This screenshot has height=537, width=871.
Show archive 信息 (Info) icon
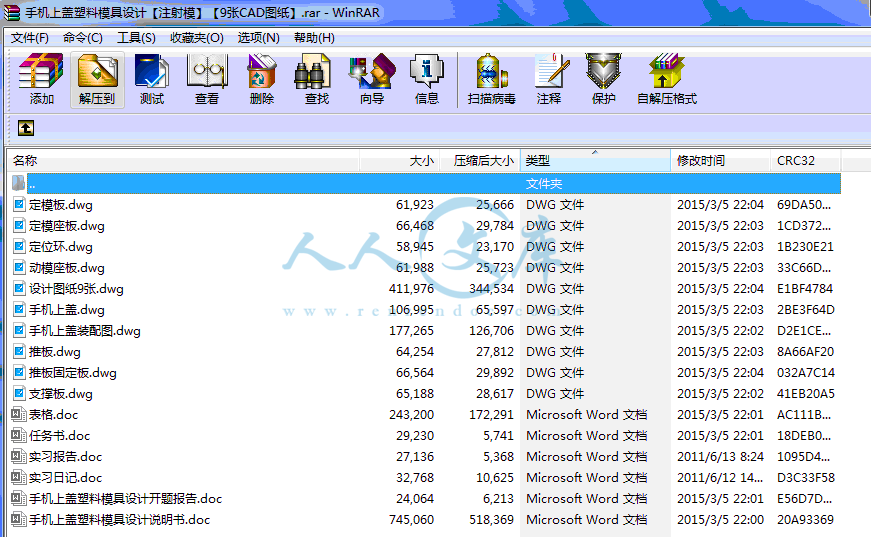coord(427,71)
